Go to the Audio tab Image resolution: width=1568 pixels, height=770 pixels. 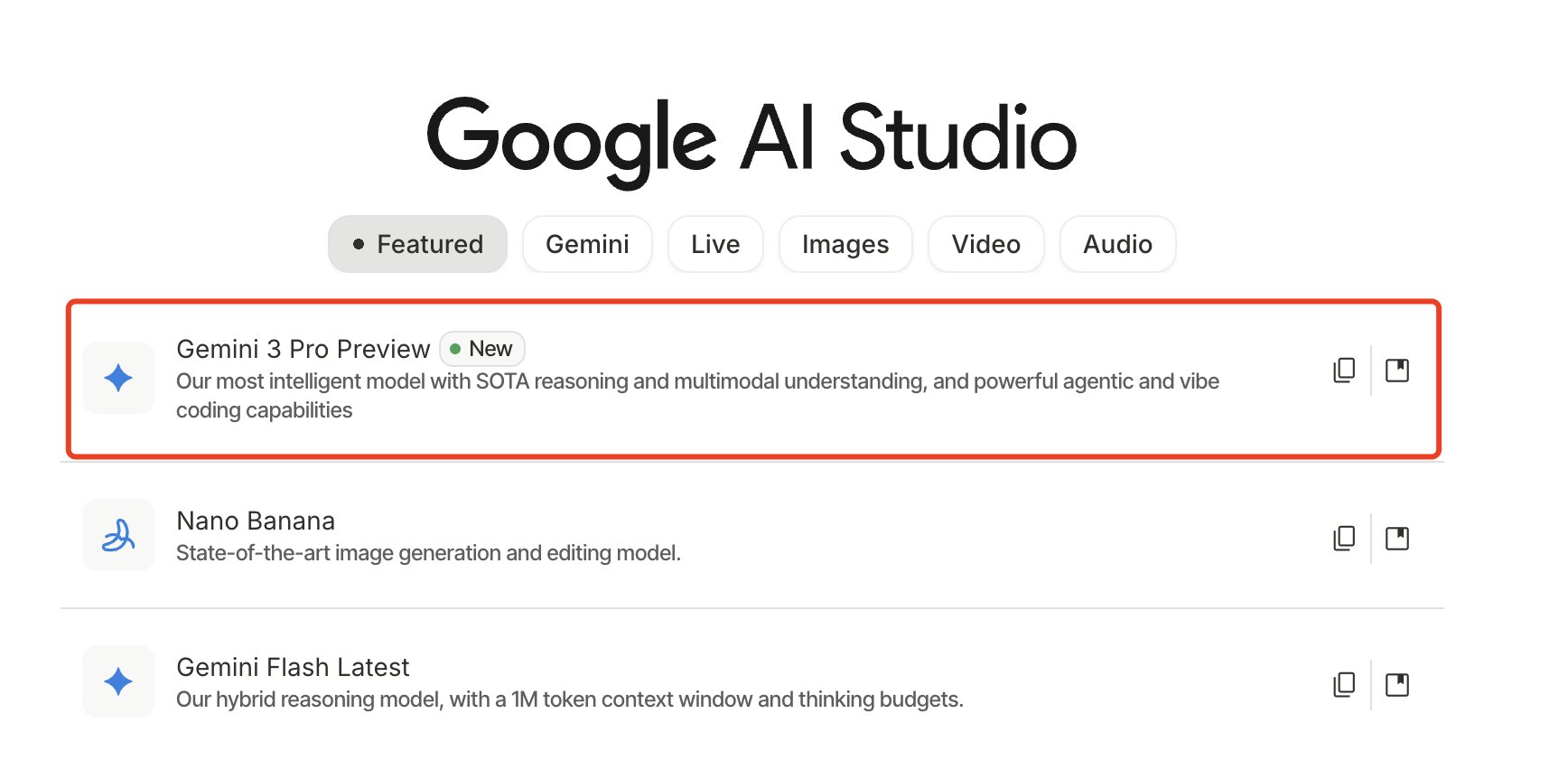coord(1117,244)
